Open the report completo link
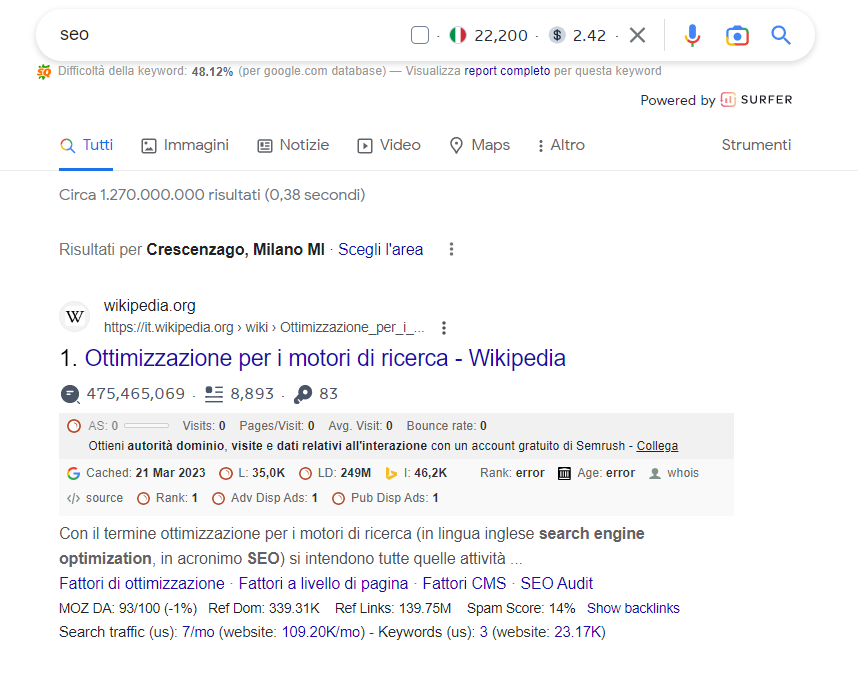Viewport: 858px width, 692px height. pyautogui.click(x=507, y=71)
